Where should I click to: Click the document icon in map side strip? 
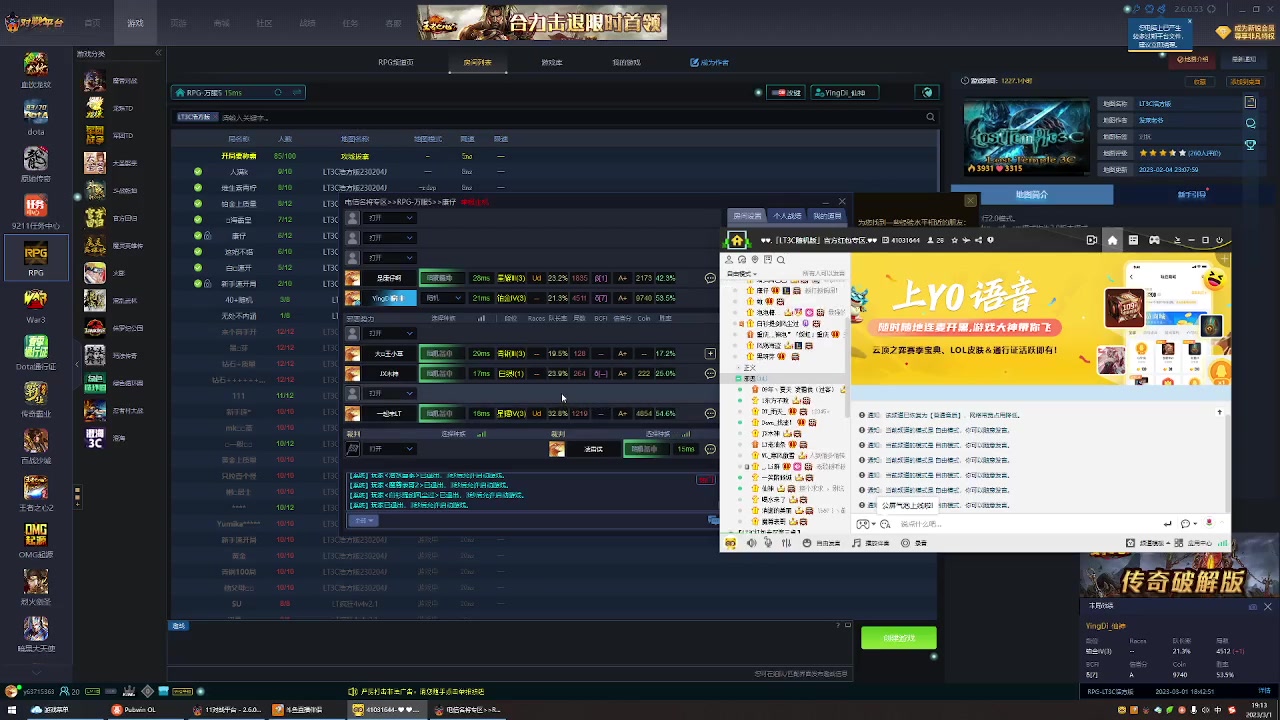coord(1250,102)
